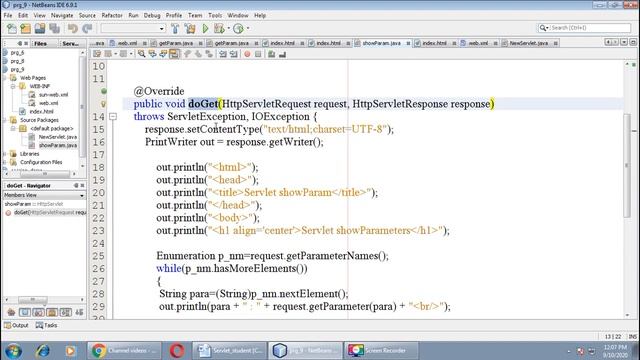Image resolution: width=640 pixels, height=360 pixels.
Task: Open Screen Recorder from the taskbar
Action: click(380, 351)
